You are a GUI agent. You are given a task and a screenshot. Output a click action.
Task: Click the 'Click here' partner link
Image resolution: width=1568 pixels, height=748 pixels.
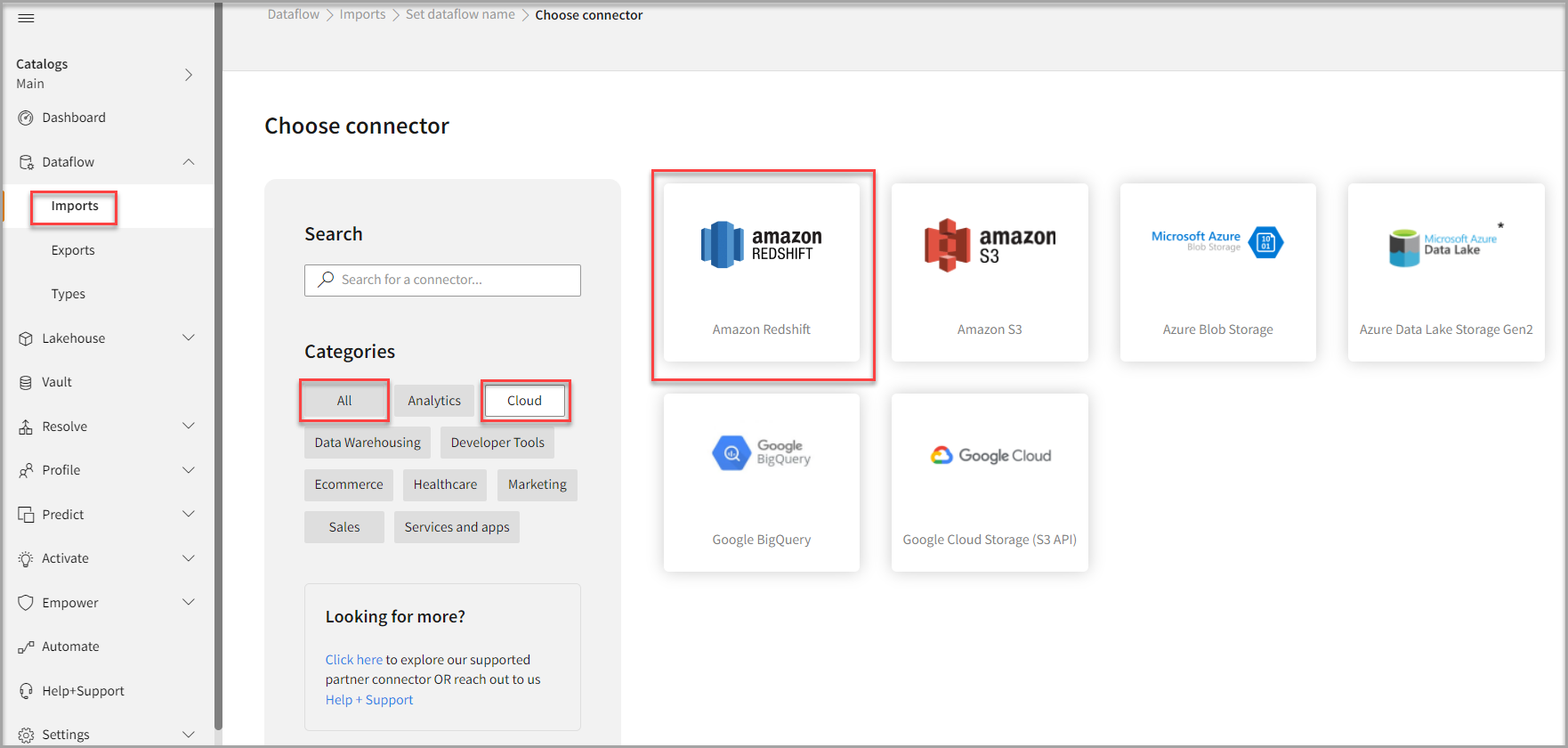353,660
